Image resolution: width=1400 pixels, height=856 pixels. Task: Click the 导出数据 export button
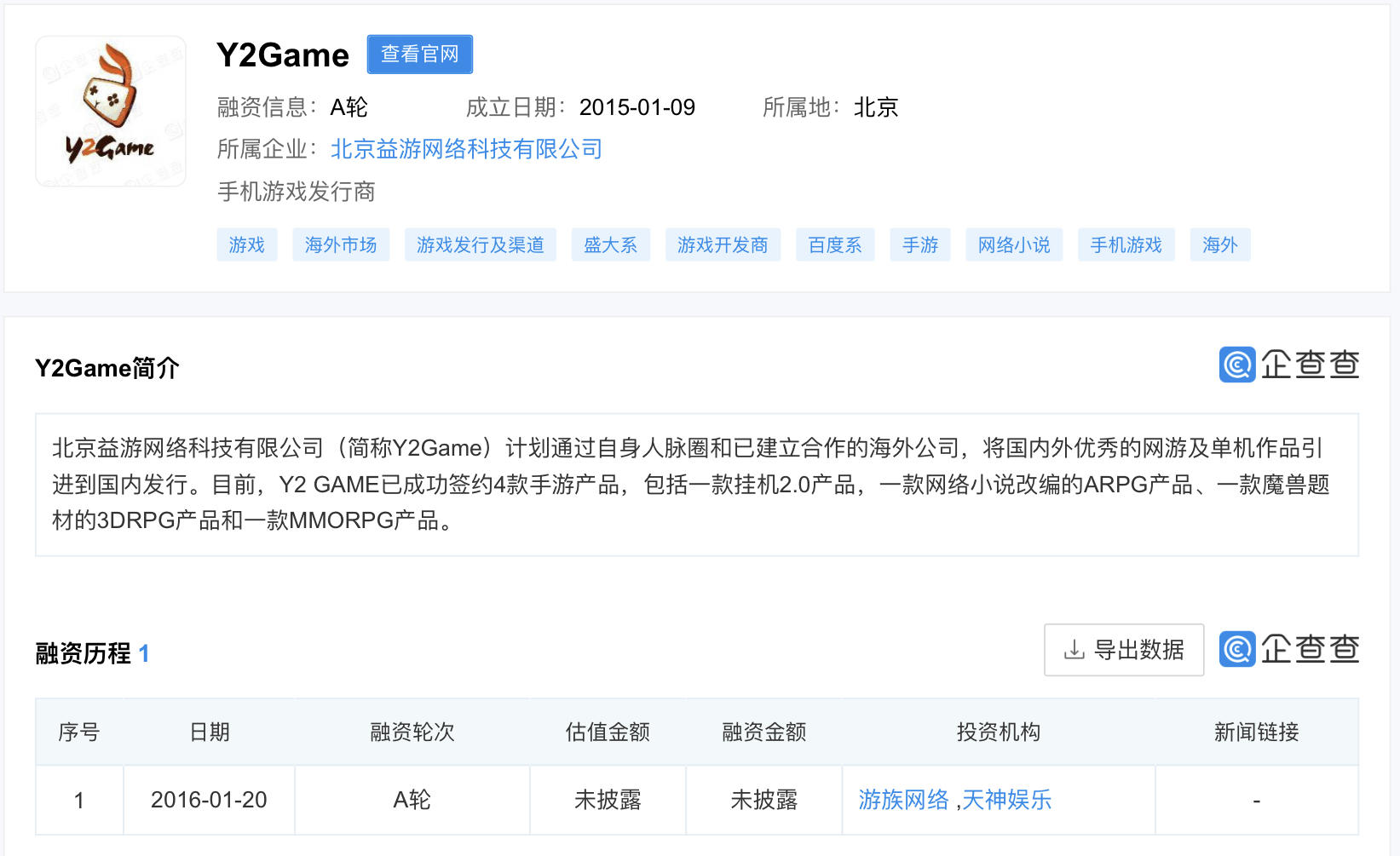coord(1124,650)
